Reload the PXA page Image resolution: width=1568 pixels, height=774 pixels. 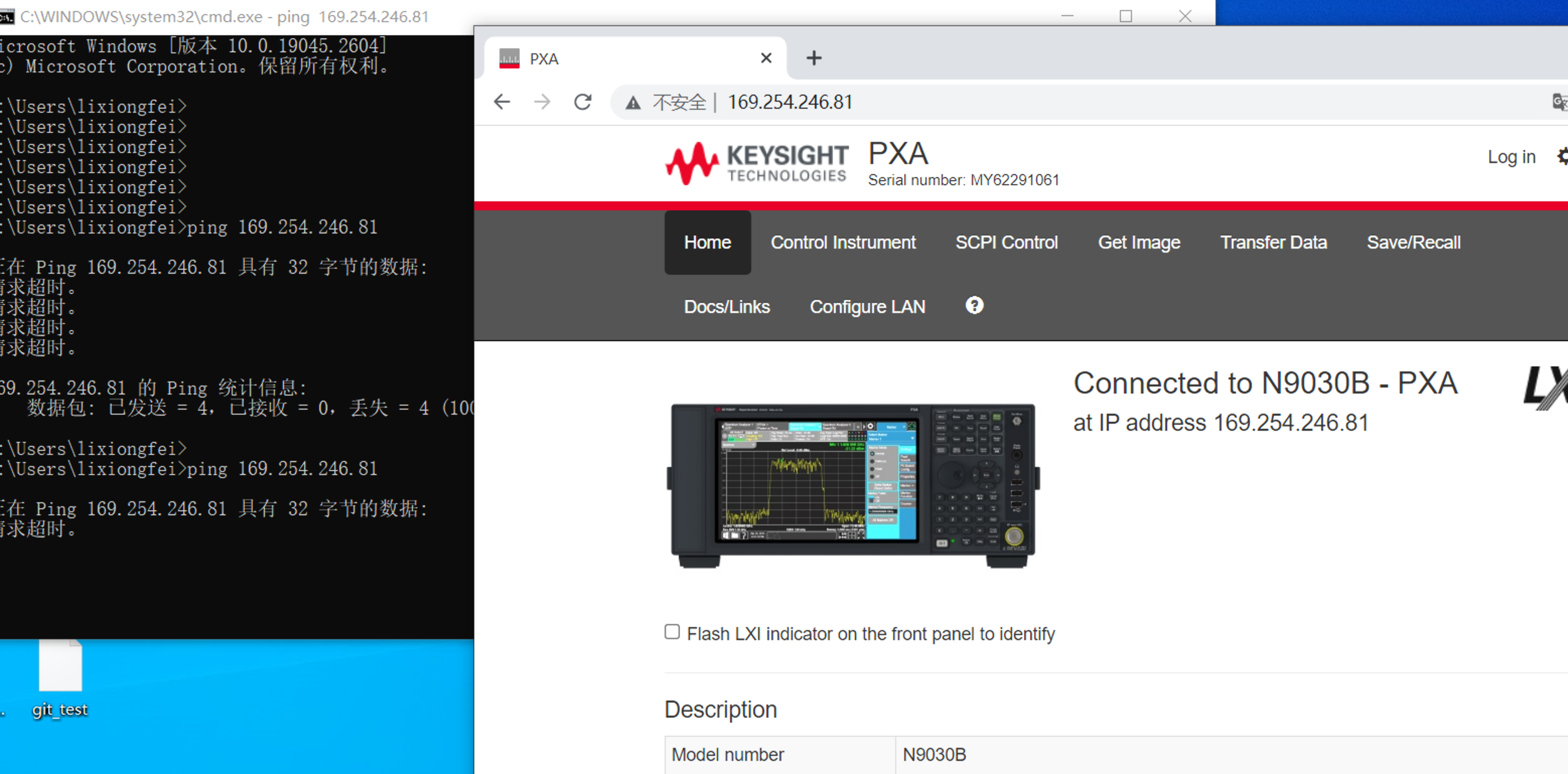pyautogui.click(x=583, y=102)
